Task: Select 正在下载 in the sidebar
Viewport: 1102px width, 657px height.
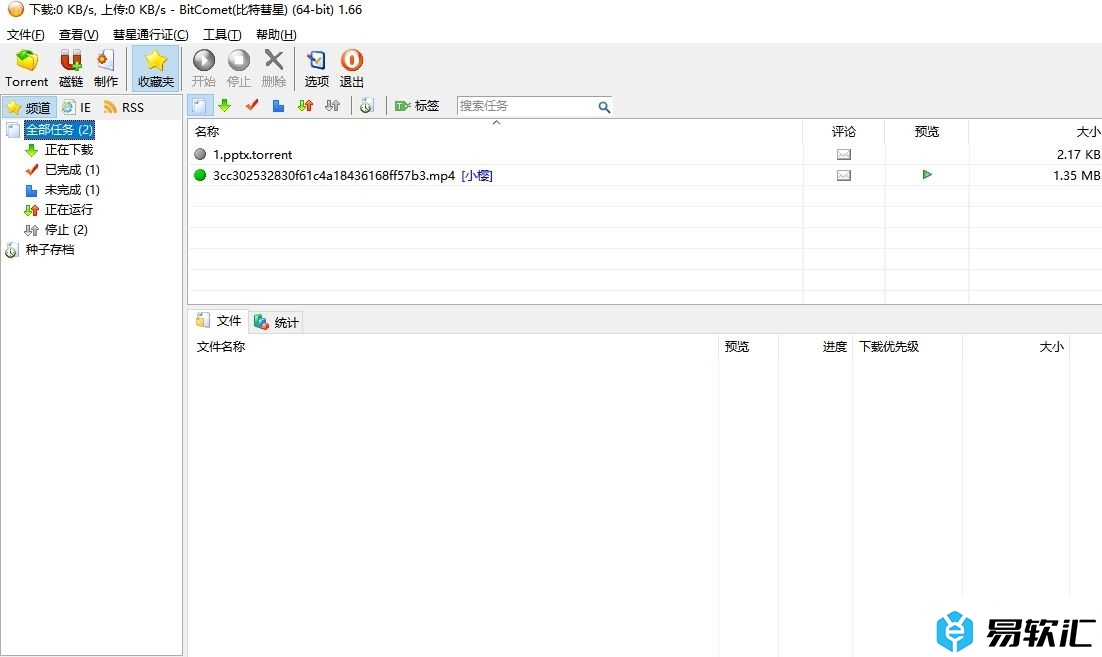Action: (x=68, y=150)
